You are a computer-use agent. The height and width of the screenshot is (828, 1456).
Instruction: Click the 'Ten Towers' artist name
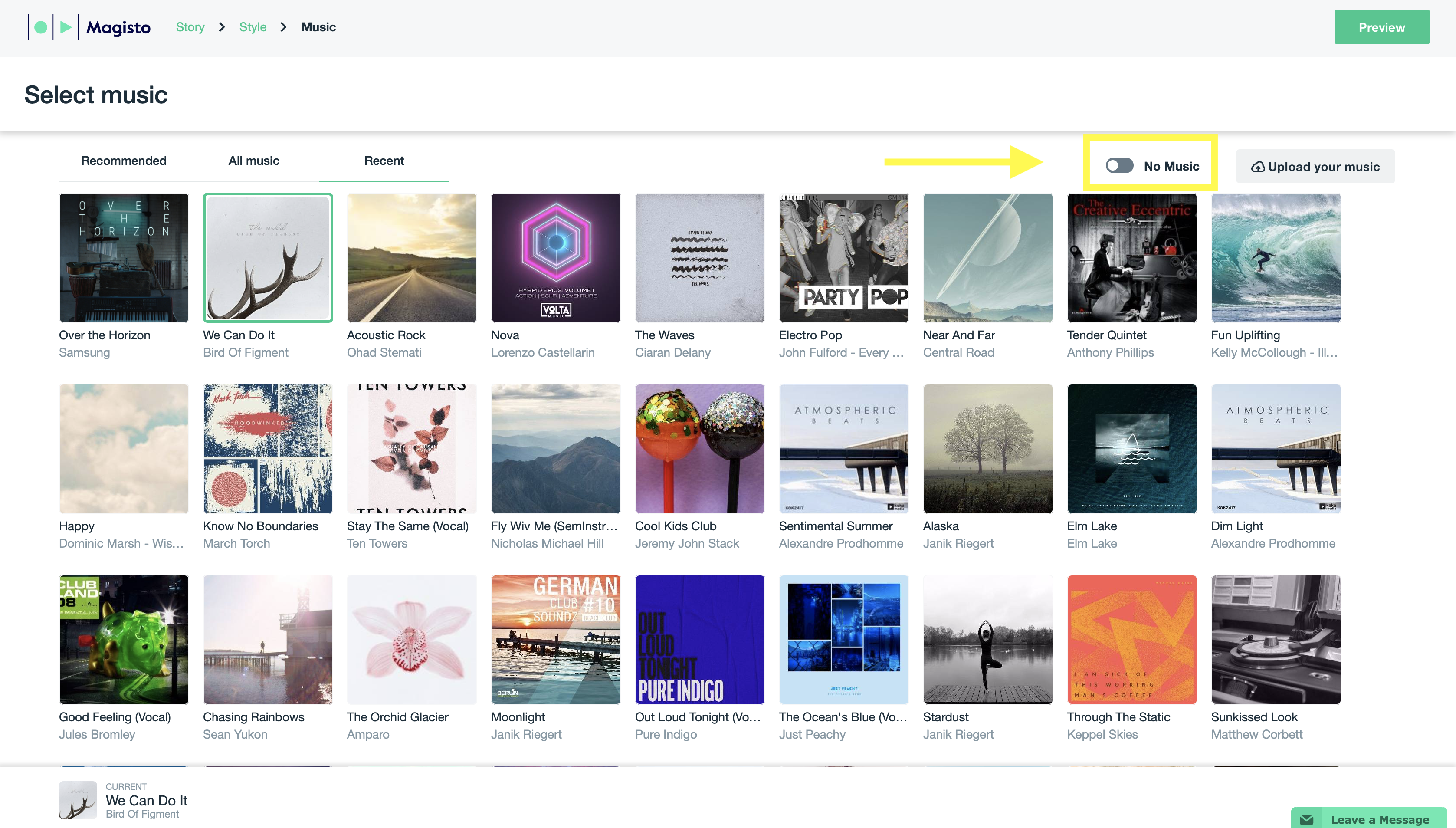tap(377, 544)
